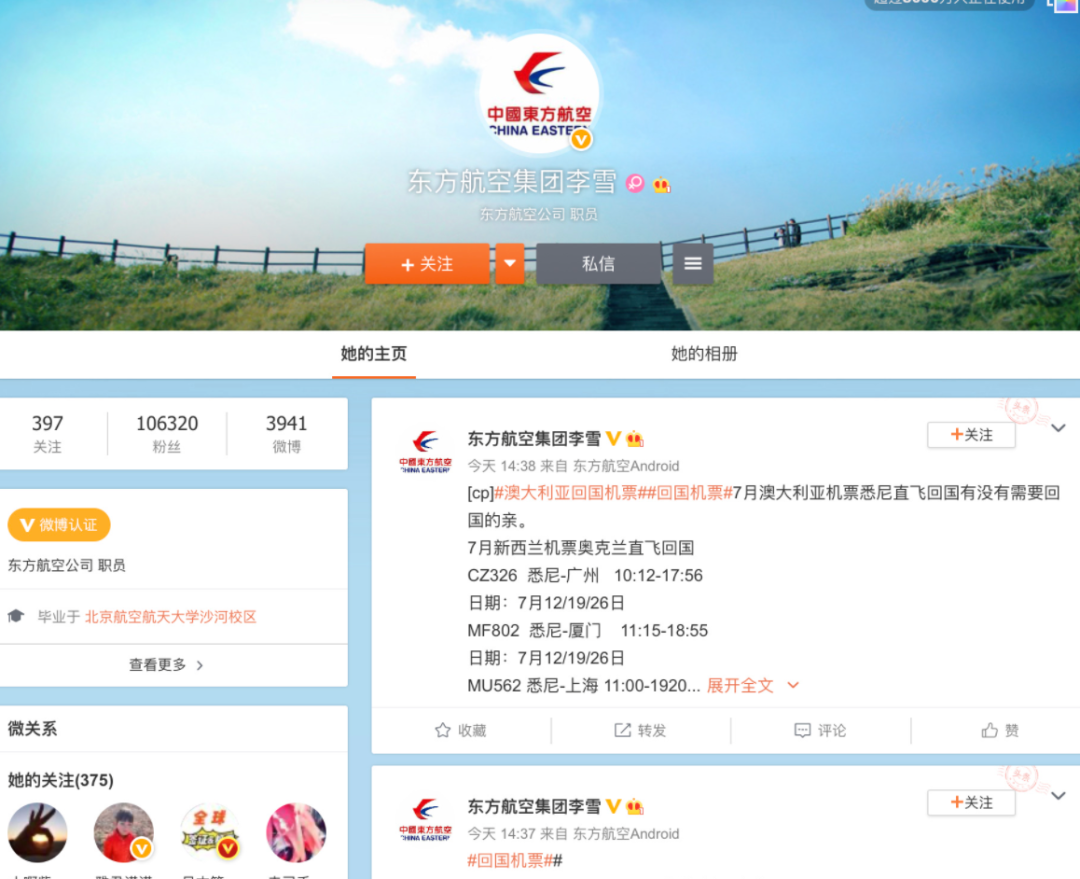Open the follow options dropdown arrow
The height and width of the screenshot is (879, 1080).
point(510,264)
